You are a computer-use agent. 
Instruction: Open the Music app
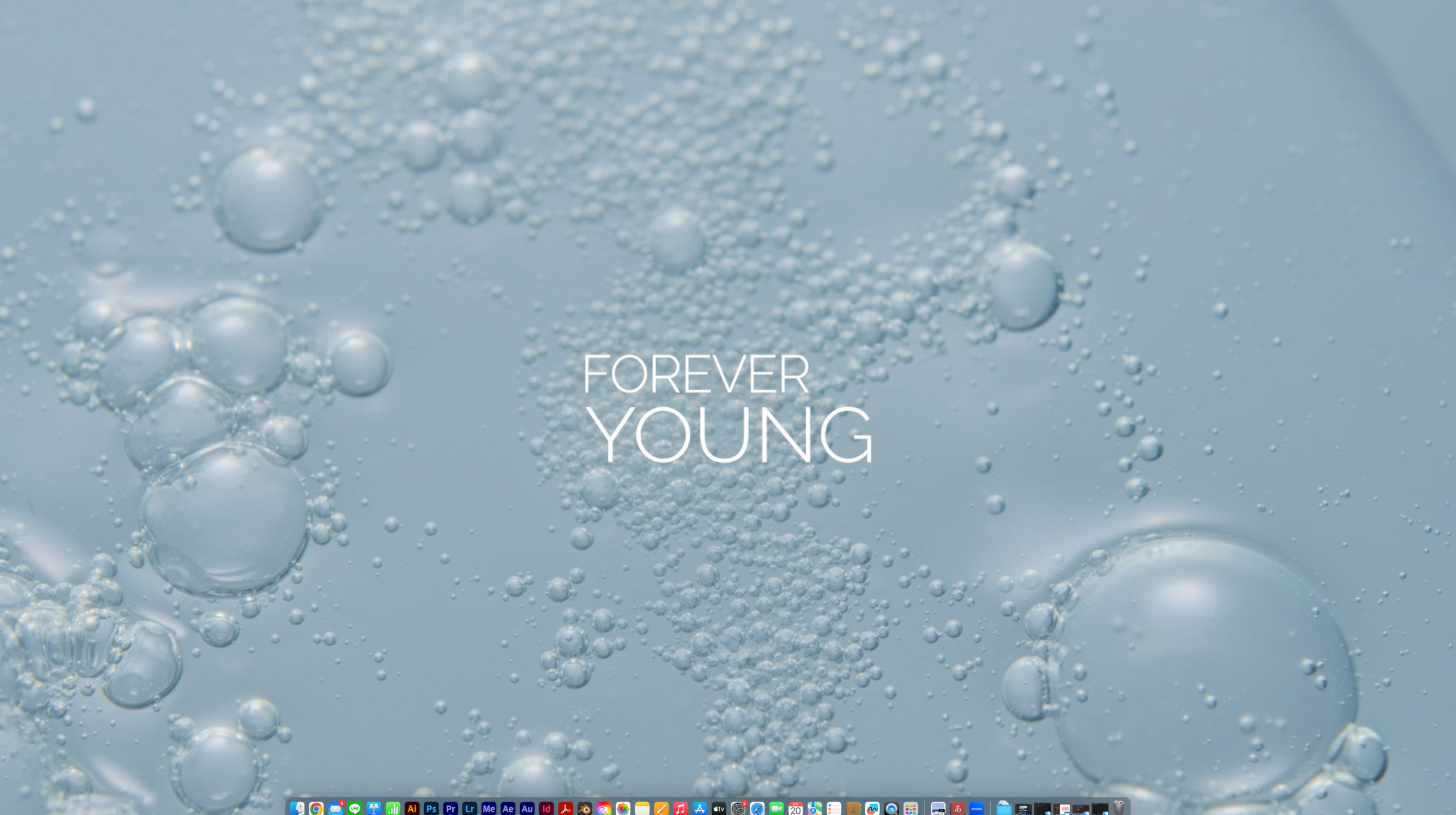coord(680,808)
